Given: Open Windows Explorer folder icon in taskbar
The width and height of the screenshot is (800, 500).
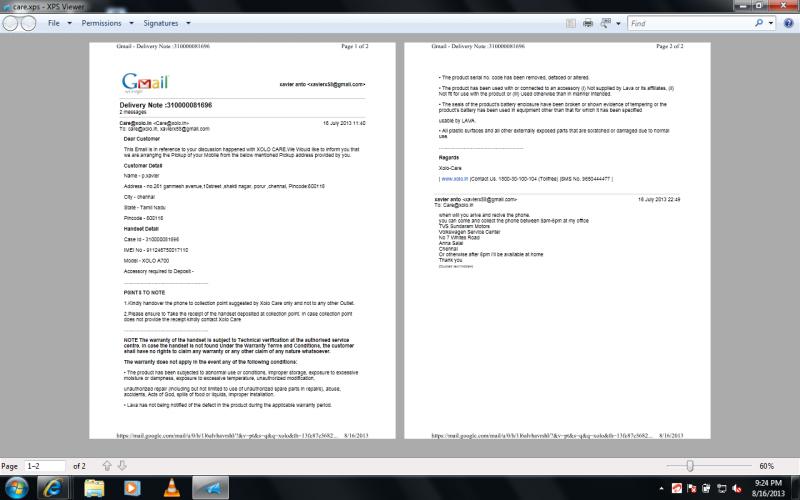Looking at the screenshot, I should tap(94, 488).
